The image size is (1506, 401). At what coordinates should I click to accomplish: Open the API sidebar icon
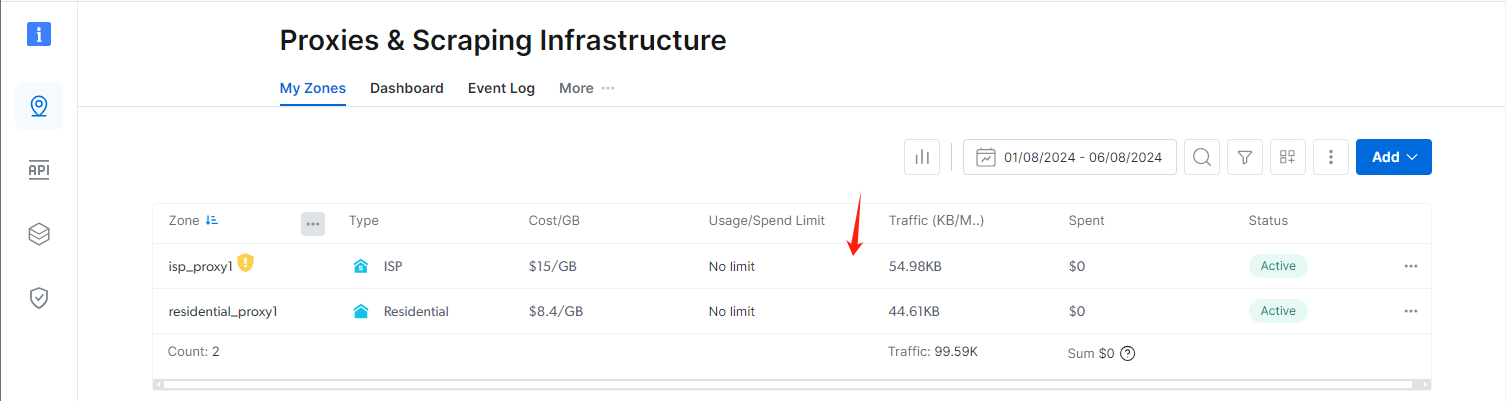point(39,170)
